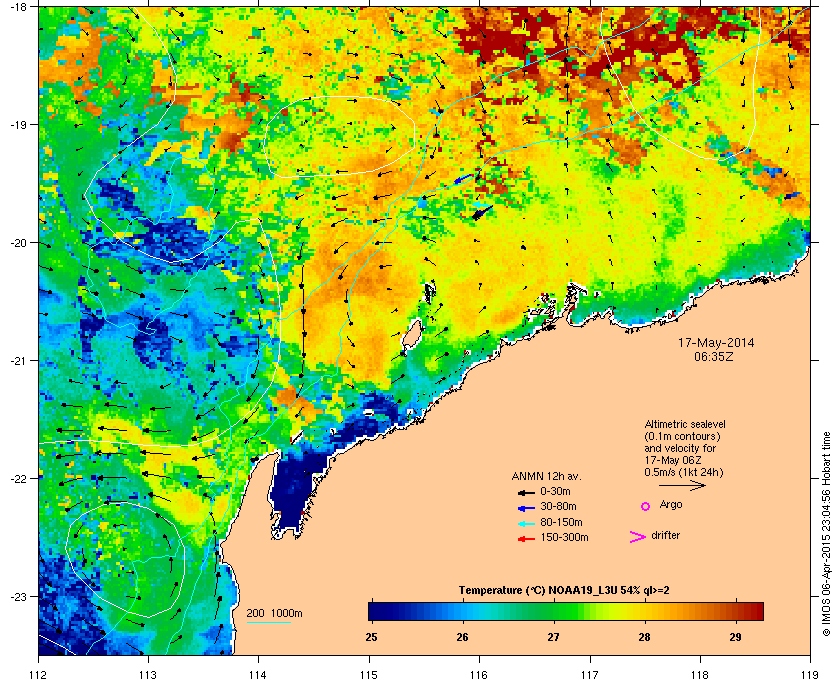The width and height of the screenshot is (840, 680).
Task: Click the latitude axis label -19
Action: [x=18, y=125]
